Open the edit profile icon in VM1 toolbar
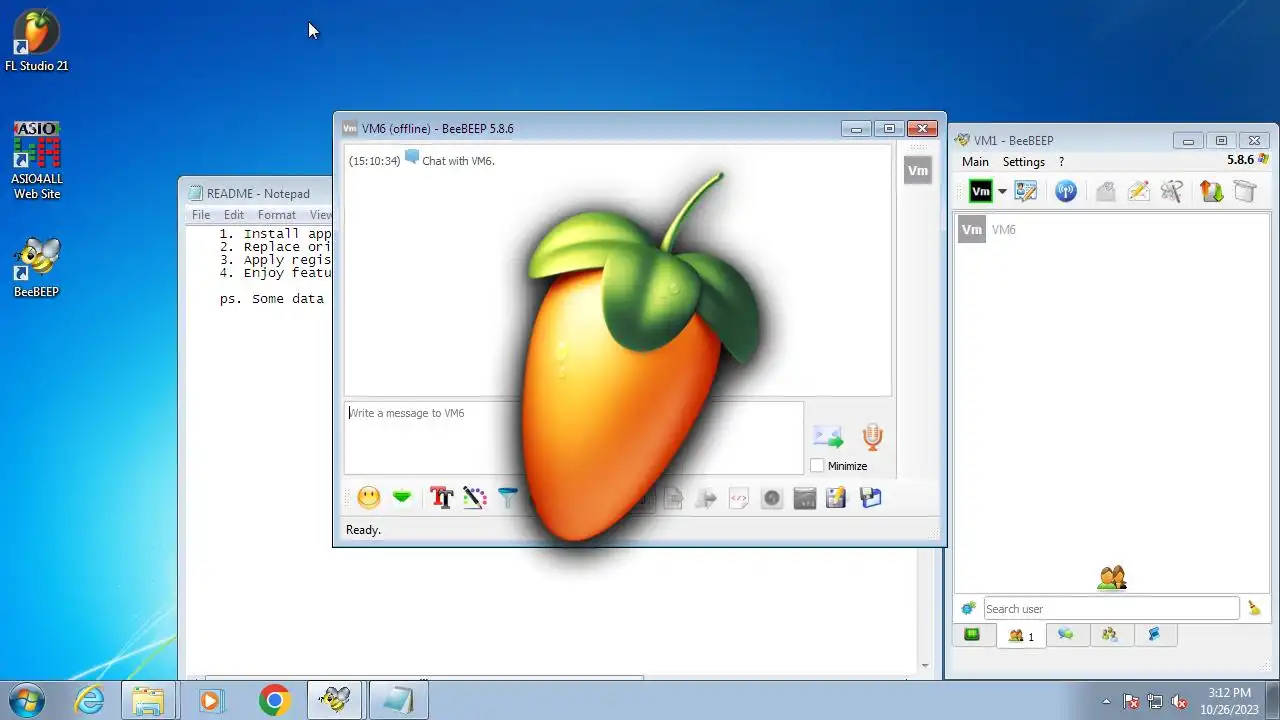 (1025, 191)
